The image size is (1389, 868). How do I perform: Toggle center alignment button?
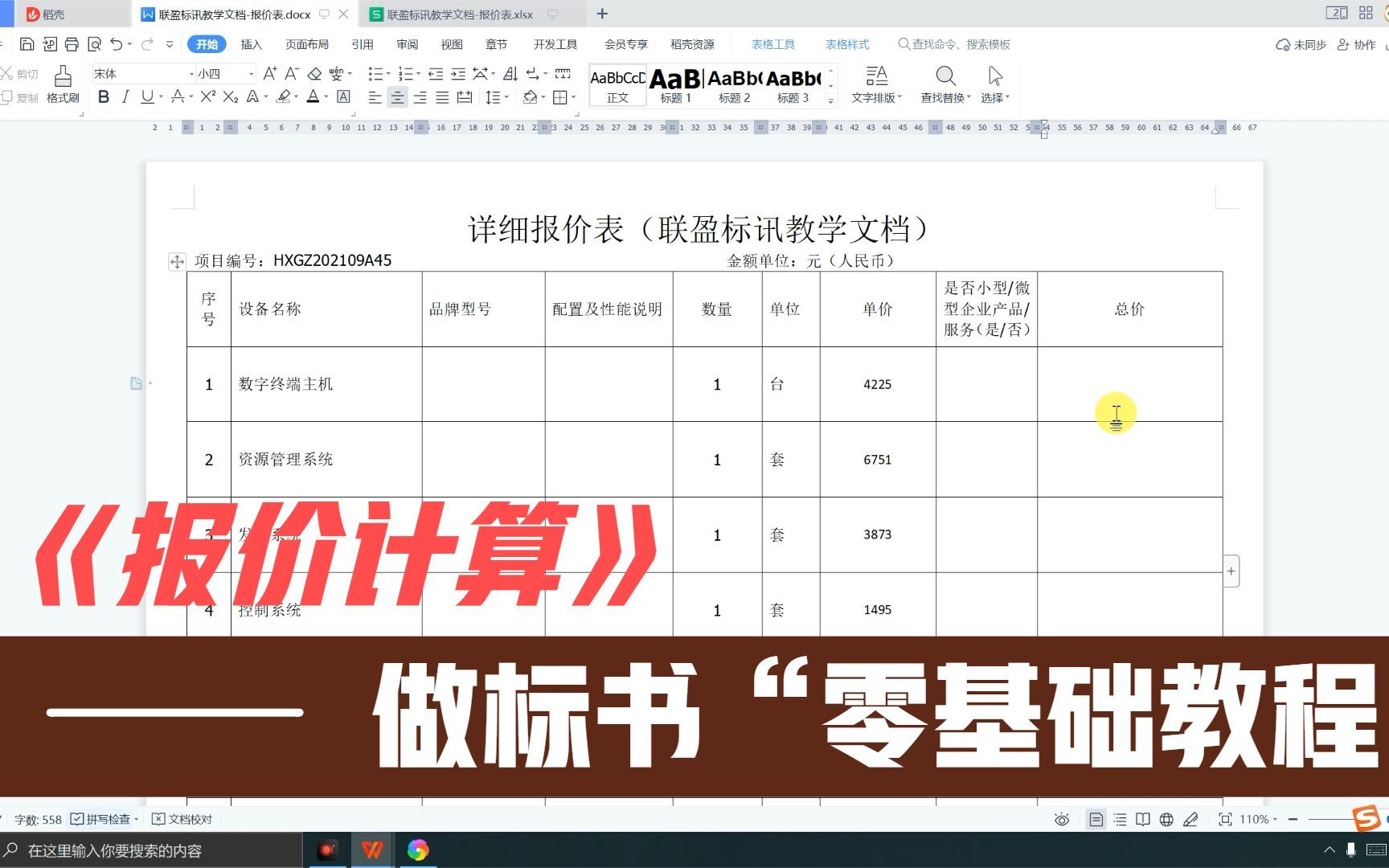coord(397,97)
